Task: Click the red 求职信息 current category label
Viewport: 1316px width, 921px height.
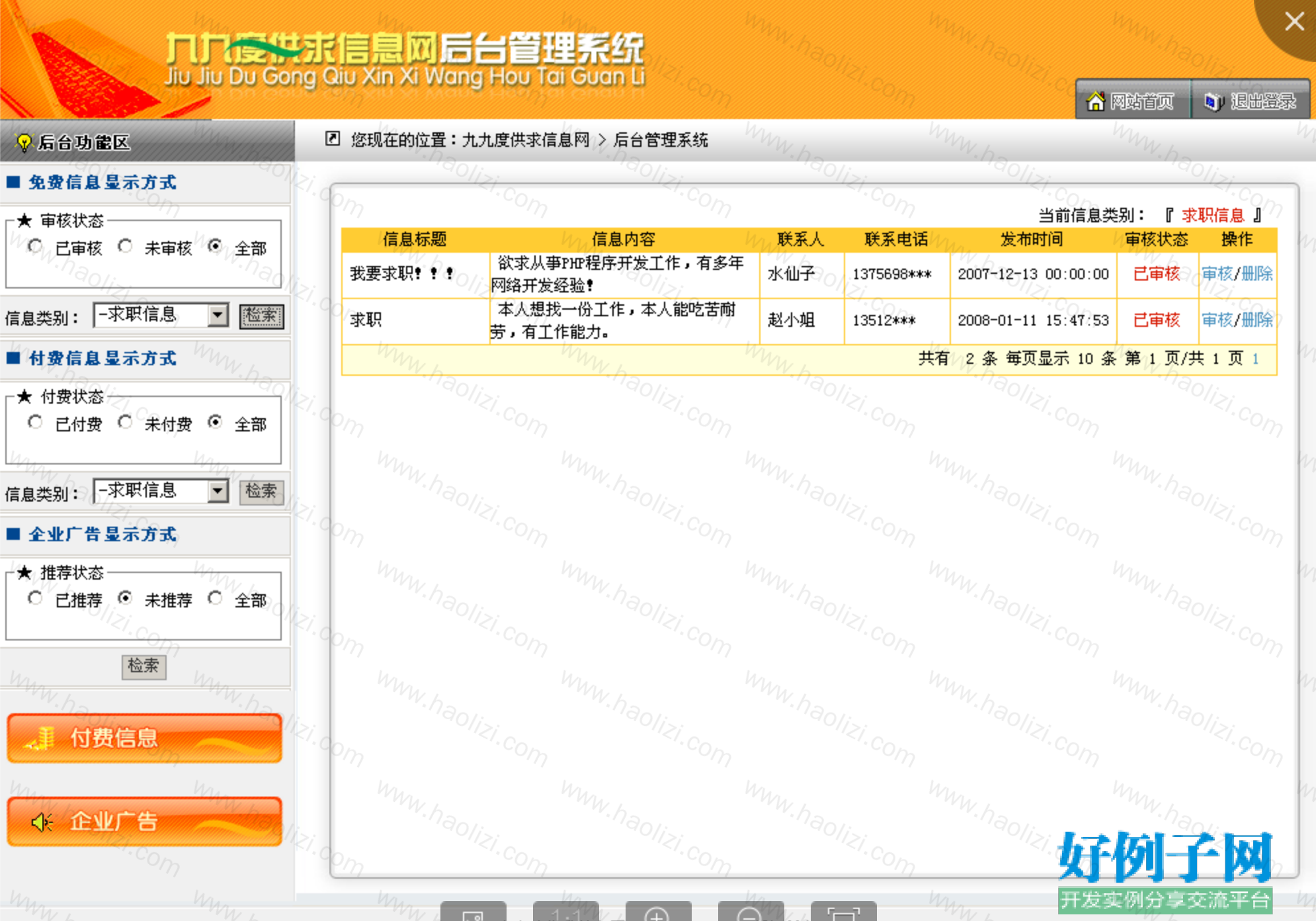Action: (1213, 215)
